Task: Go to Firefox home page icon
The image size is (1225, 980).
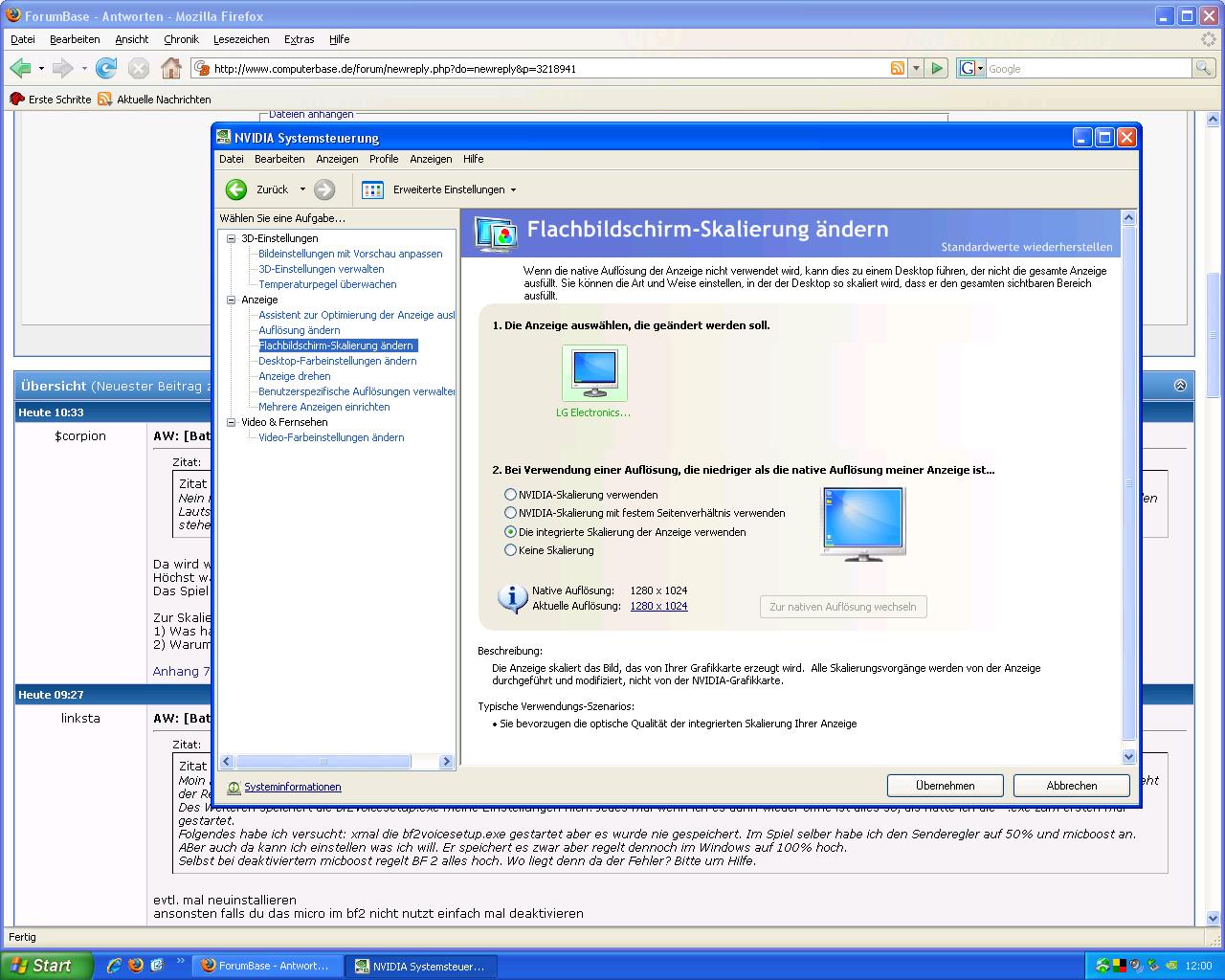Action: pyautogui.click(x=171, y=68)
